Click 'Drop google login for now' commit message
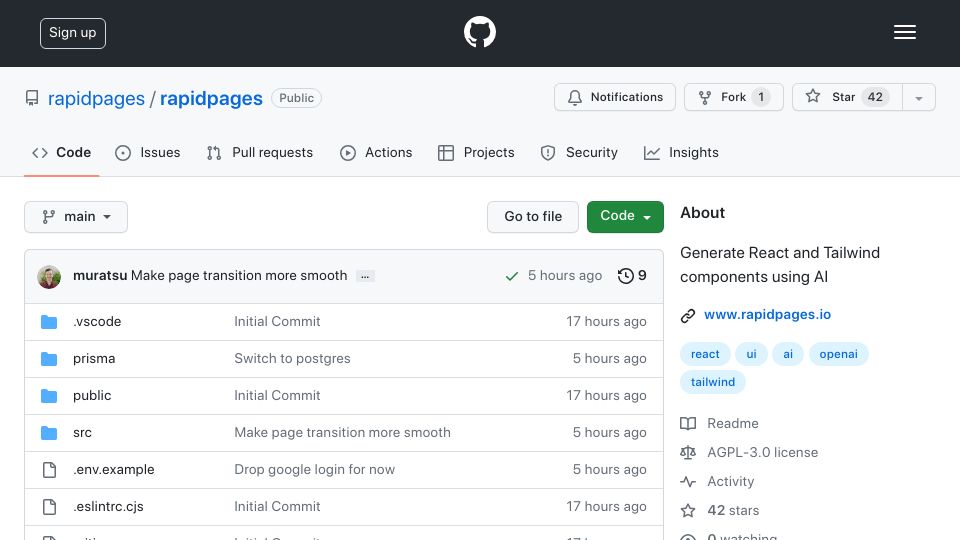Image resolution: width=960 pixels, height=540 pixels. click(314, 470)
